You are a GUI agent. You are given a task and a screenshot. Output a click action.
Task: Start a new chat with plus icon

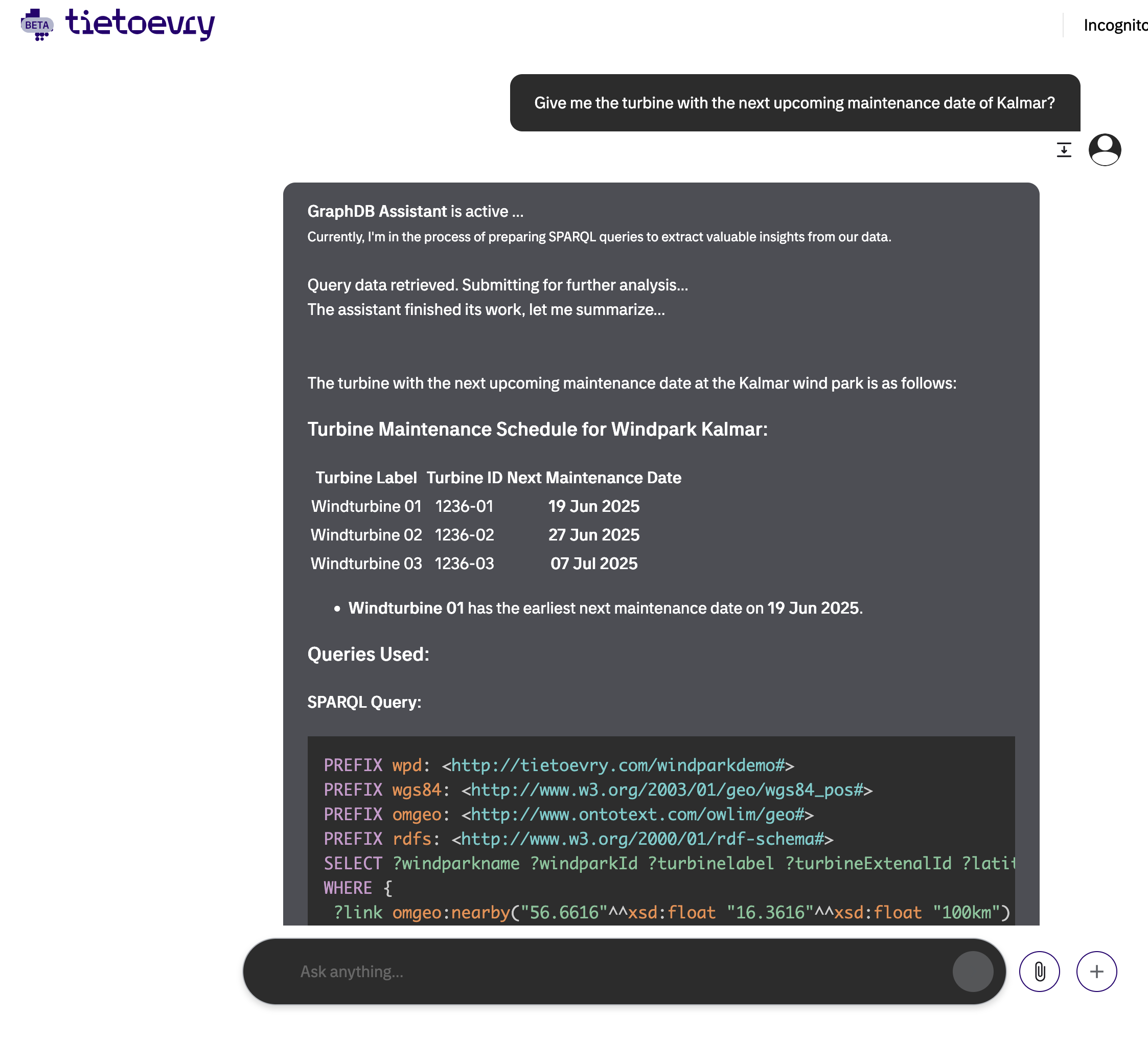pyautogui.click(x=1096, y=972)
